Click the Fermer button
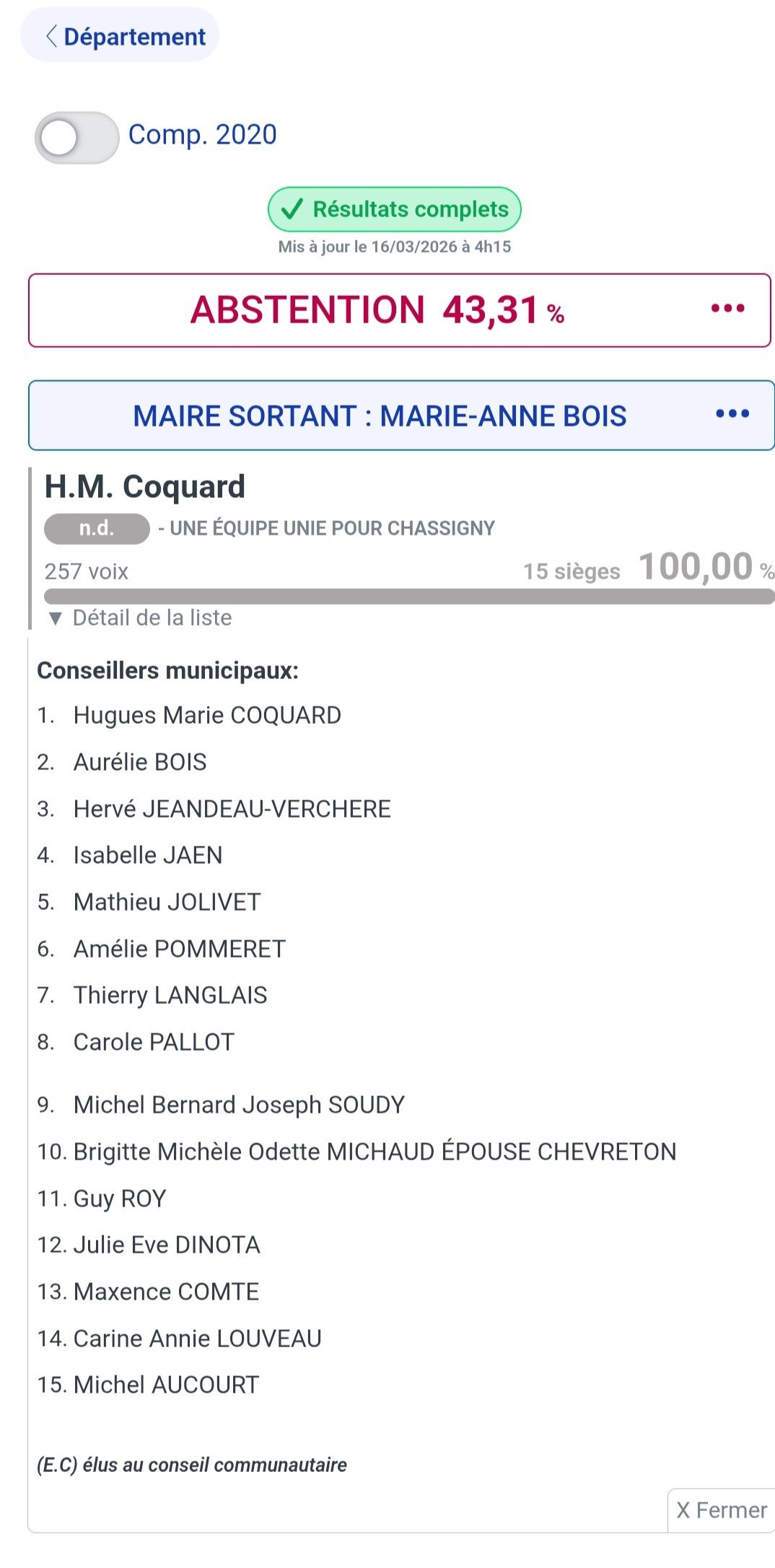Image resolution: width=775 pixels, height=1568 pixels. tap(722, 1510)
